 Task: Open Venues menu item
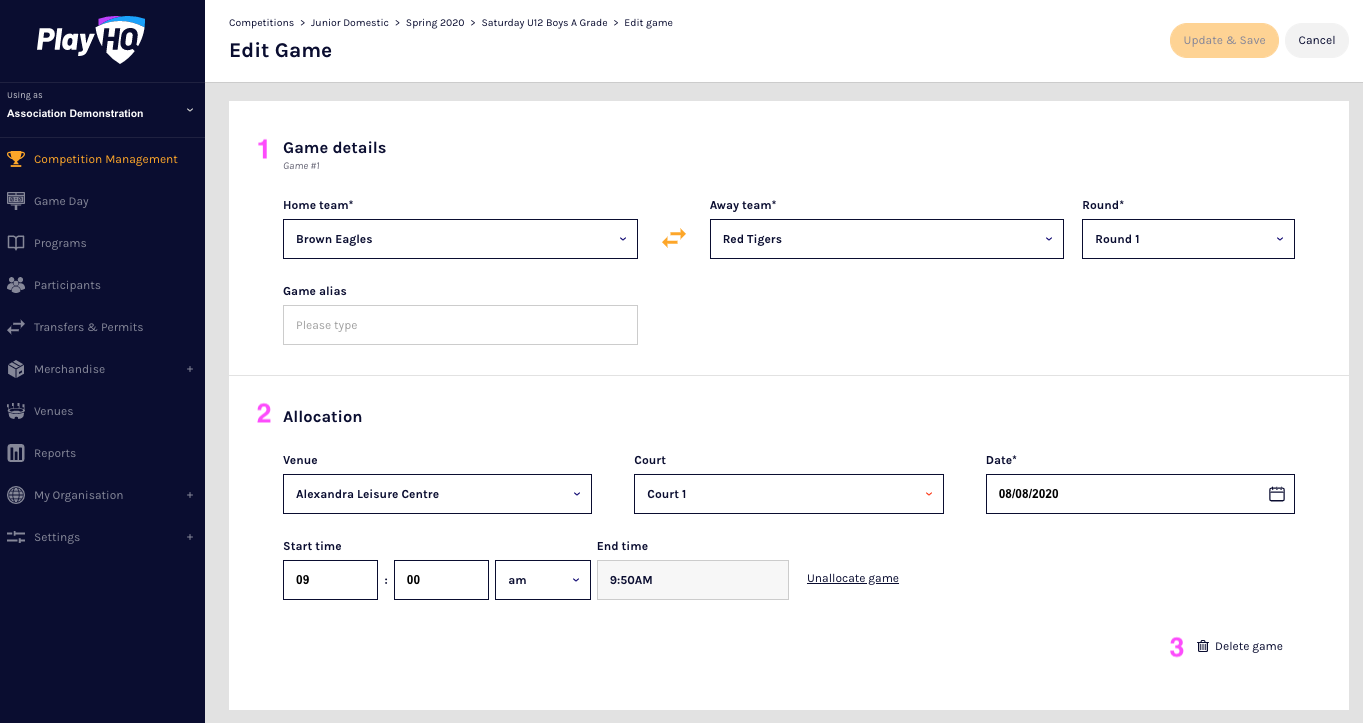(x=53, y=411)
